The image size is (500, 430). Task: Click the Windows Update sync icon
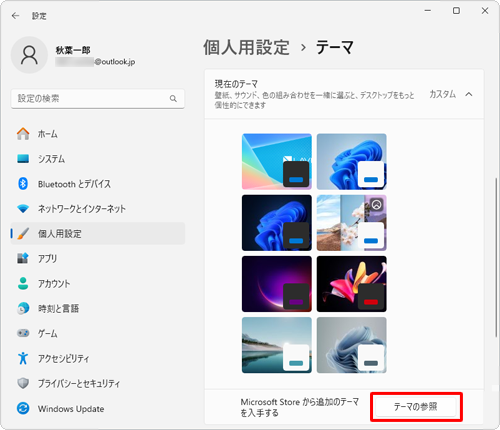coord(23,408)
